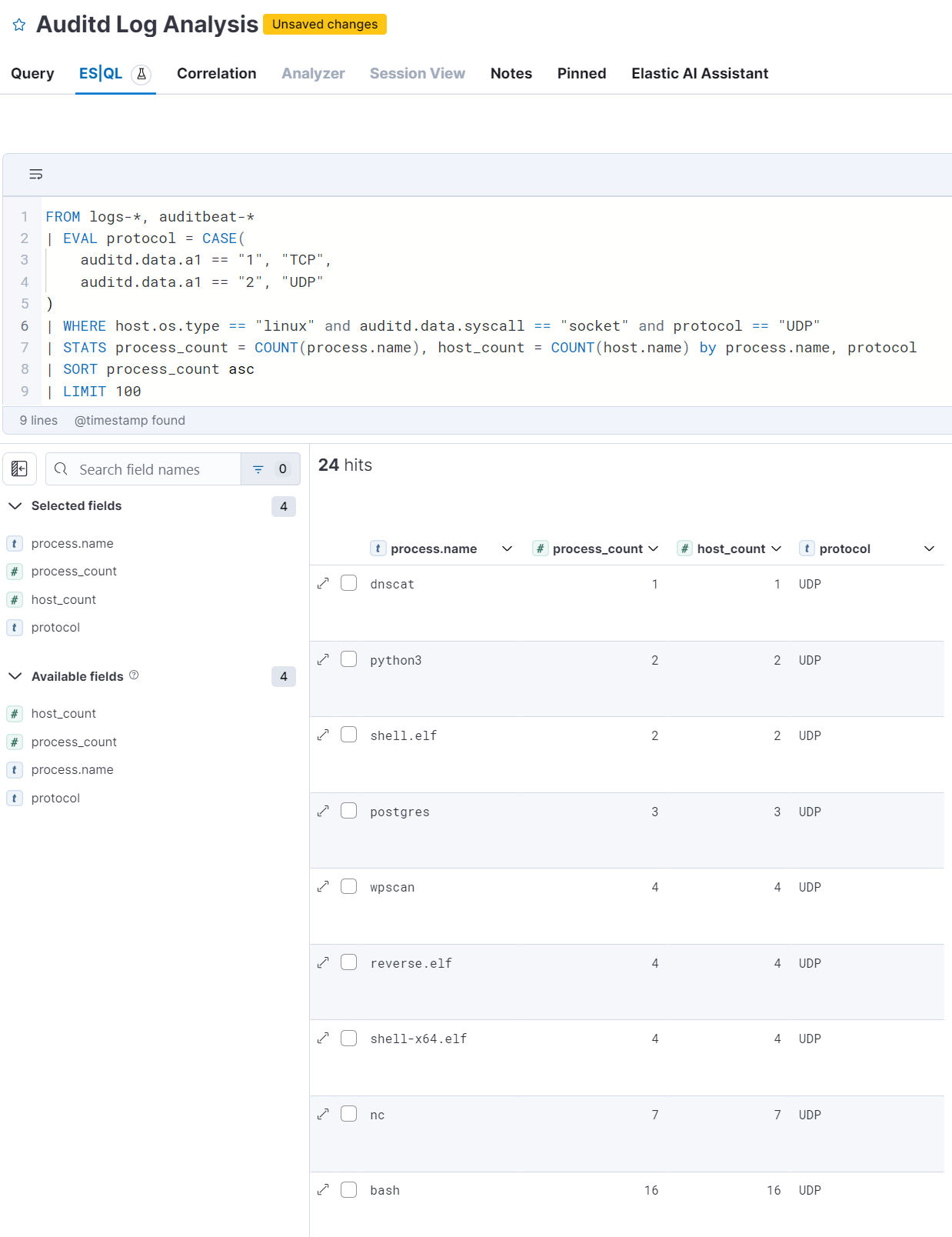Expand the postgres row details
The image size is (952, 1237).
point(323,812)
